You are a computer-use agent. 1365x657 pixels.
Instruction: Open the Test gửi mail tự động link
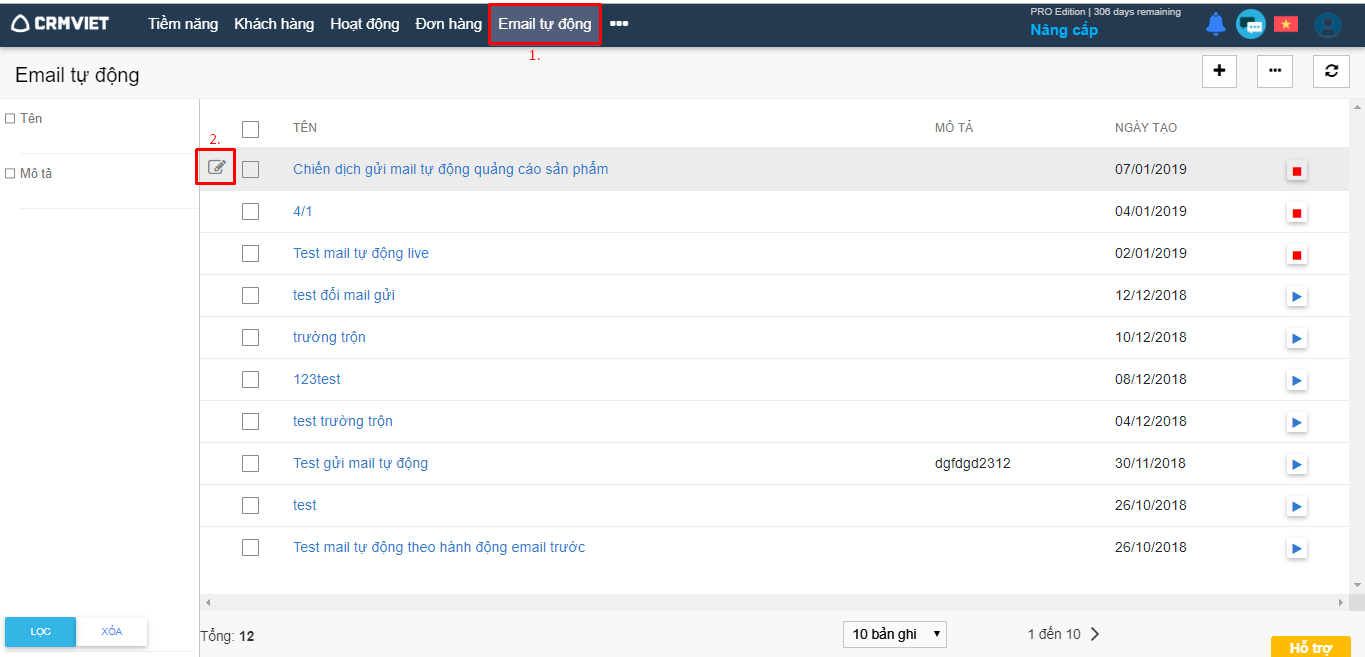(x=360, y=463)
